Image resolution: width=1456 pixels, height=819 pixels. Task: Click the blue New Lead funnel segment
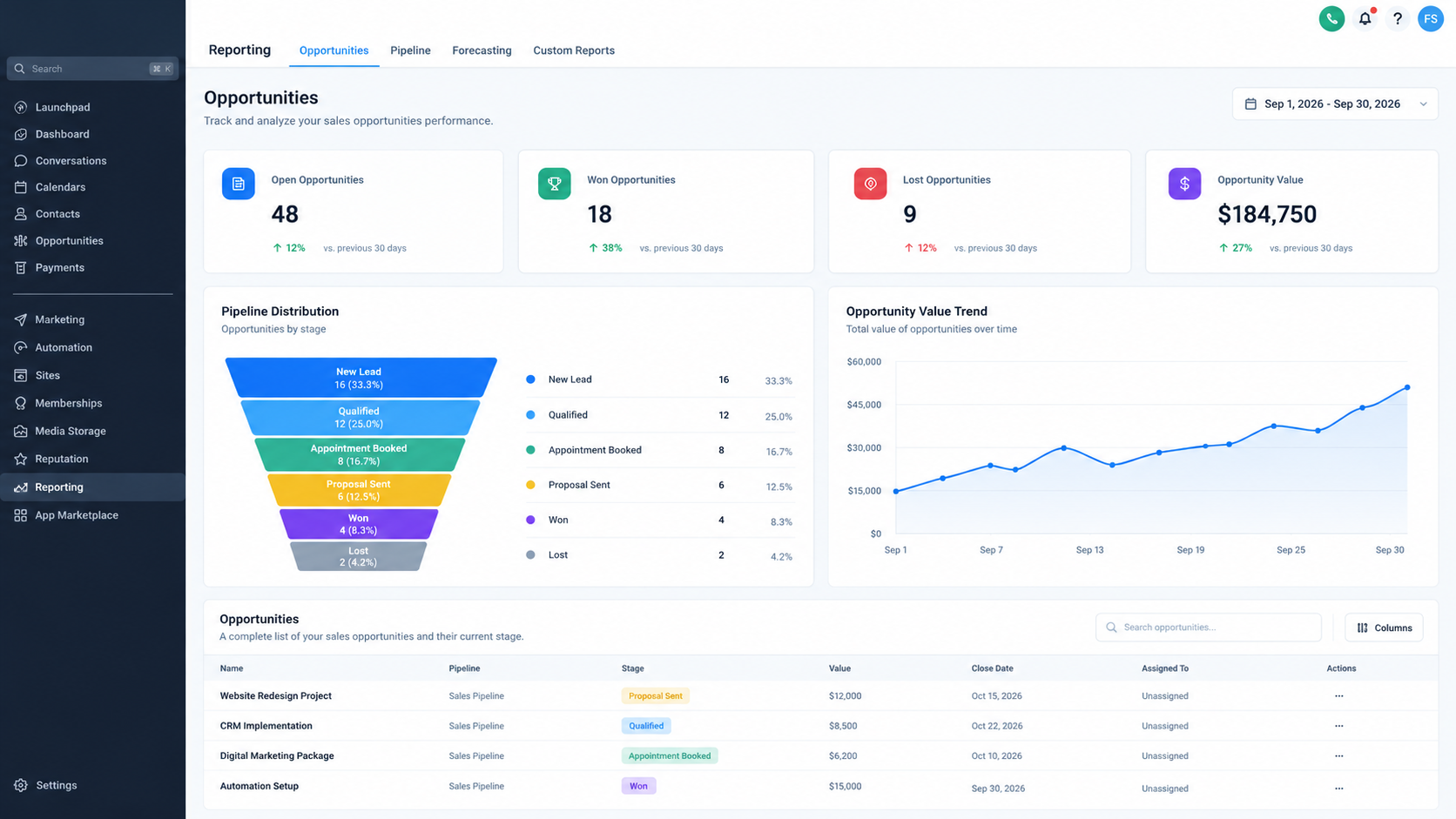361,378
